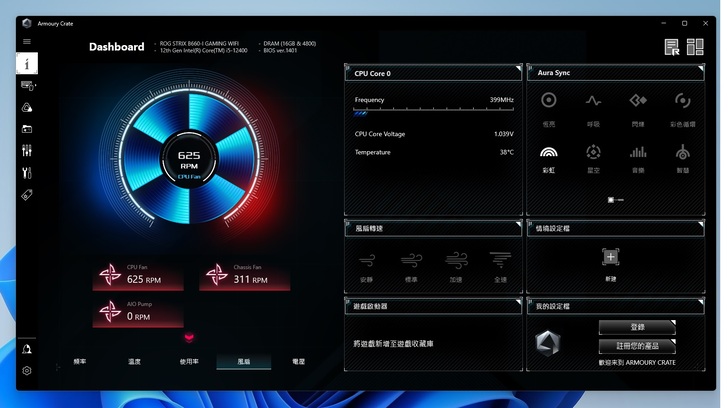
Task: Switch to the Usage (使用率) tab
Action: 189,362
